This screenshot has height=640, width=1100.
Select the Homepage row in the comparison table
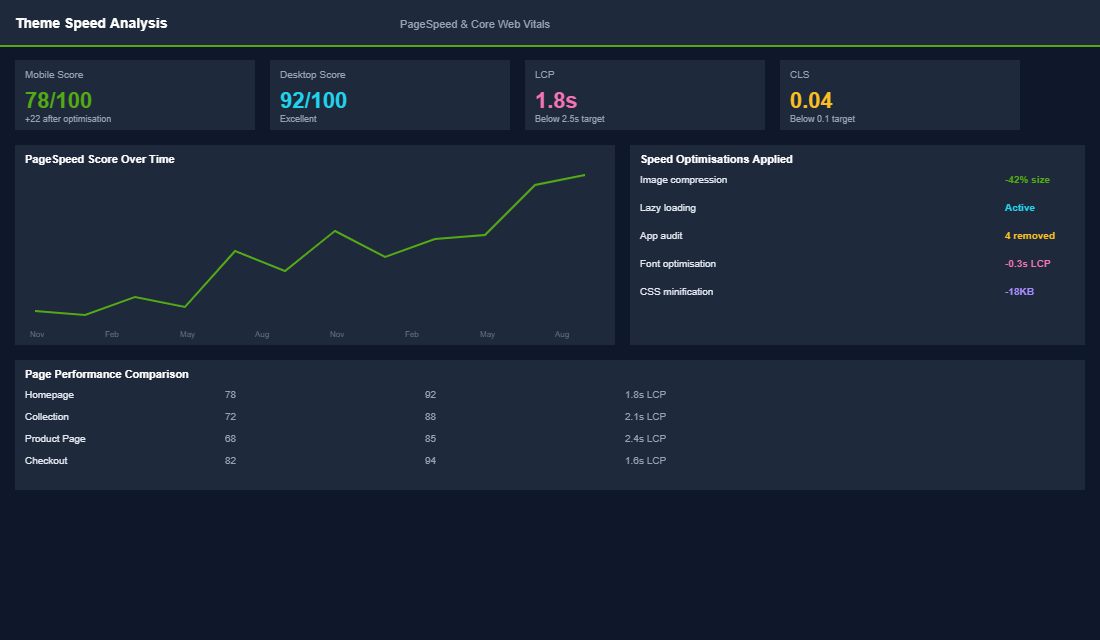(49, 394)
